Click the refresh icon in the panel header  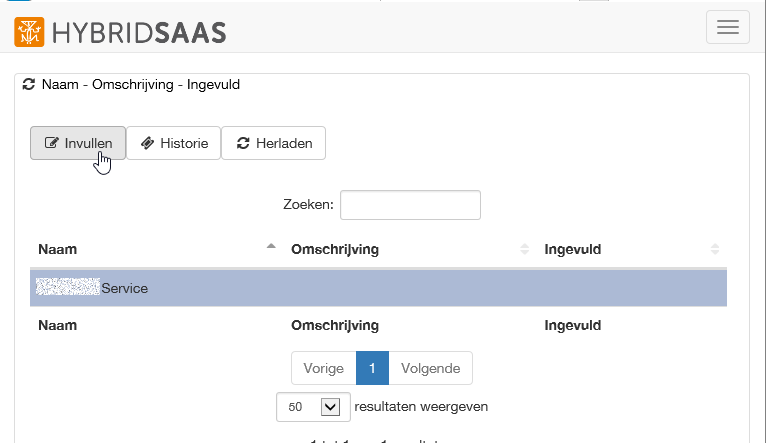(x=28, y=85)
